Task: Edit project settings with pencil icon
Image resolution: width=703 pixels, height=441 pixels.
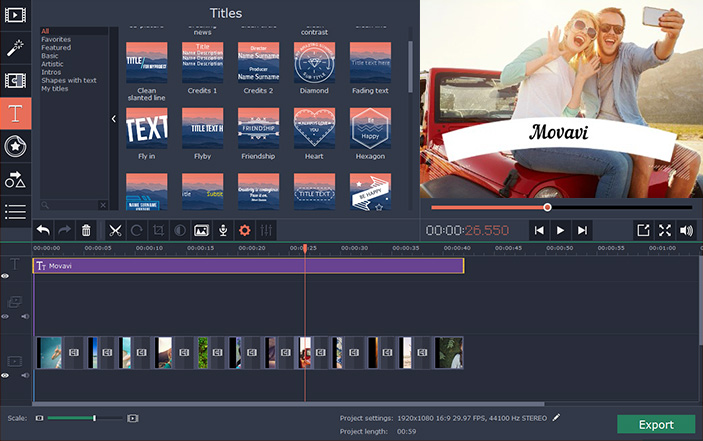Action: (556, 418)
